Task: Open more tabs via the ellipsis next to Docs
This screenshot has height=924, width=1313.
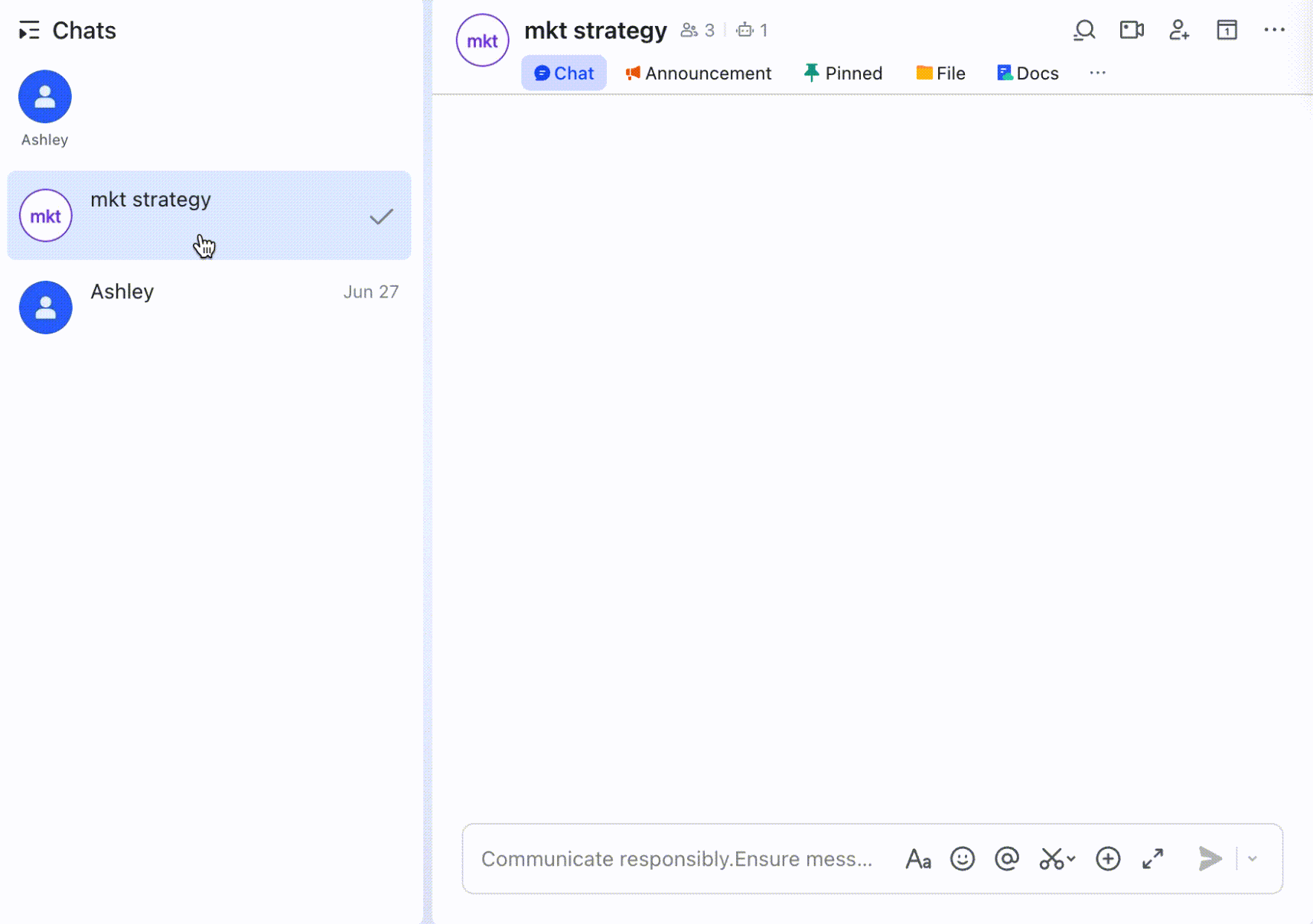Action: coord(1098,73)
